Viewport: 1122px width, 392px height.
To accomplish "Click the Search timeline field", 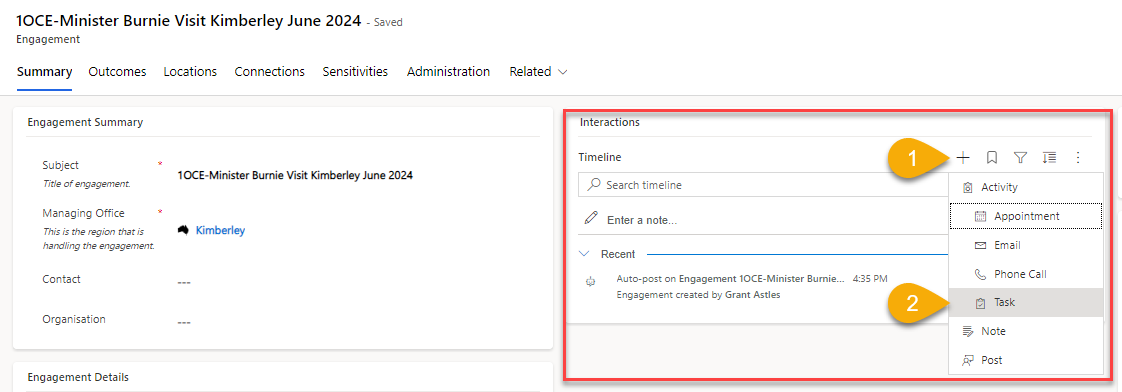I will pyautogui.click(x=764, y=185).
